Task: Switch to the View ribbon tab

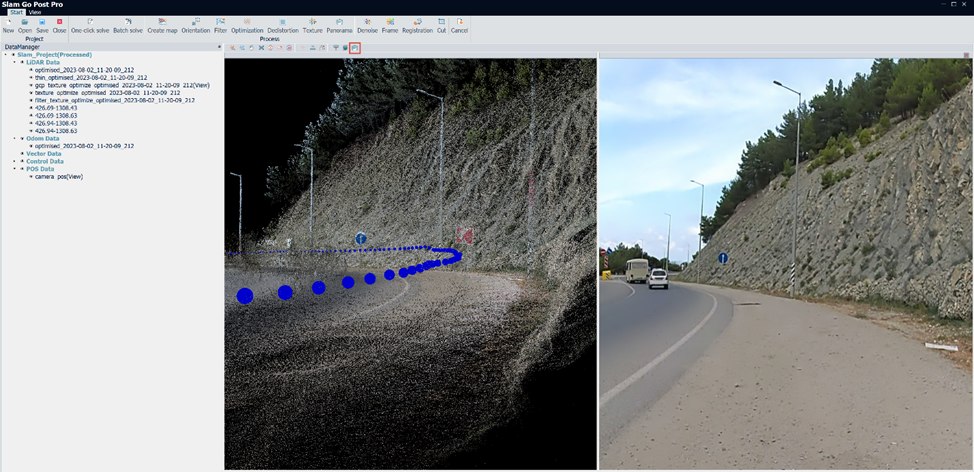Action: [35, 12]
